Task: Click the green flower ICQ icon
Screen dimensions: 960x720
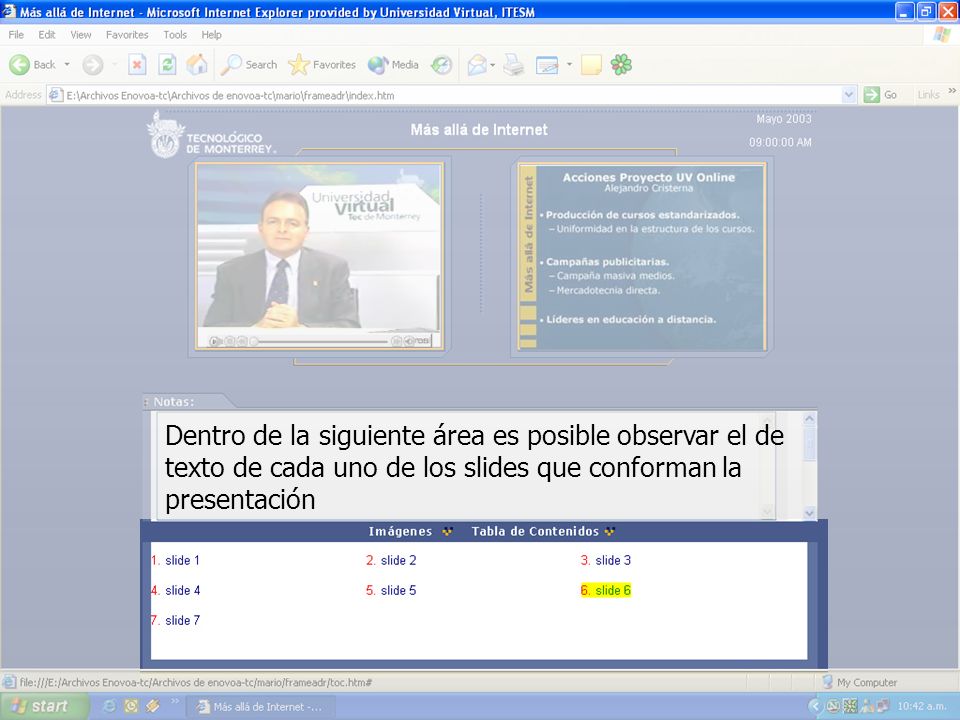Action: pos(621,64)
